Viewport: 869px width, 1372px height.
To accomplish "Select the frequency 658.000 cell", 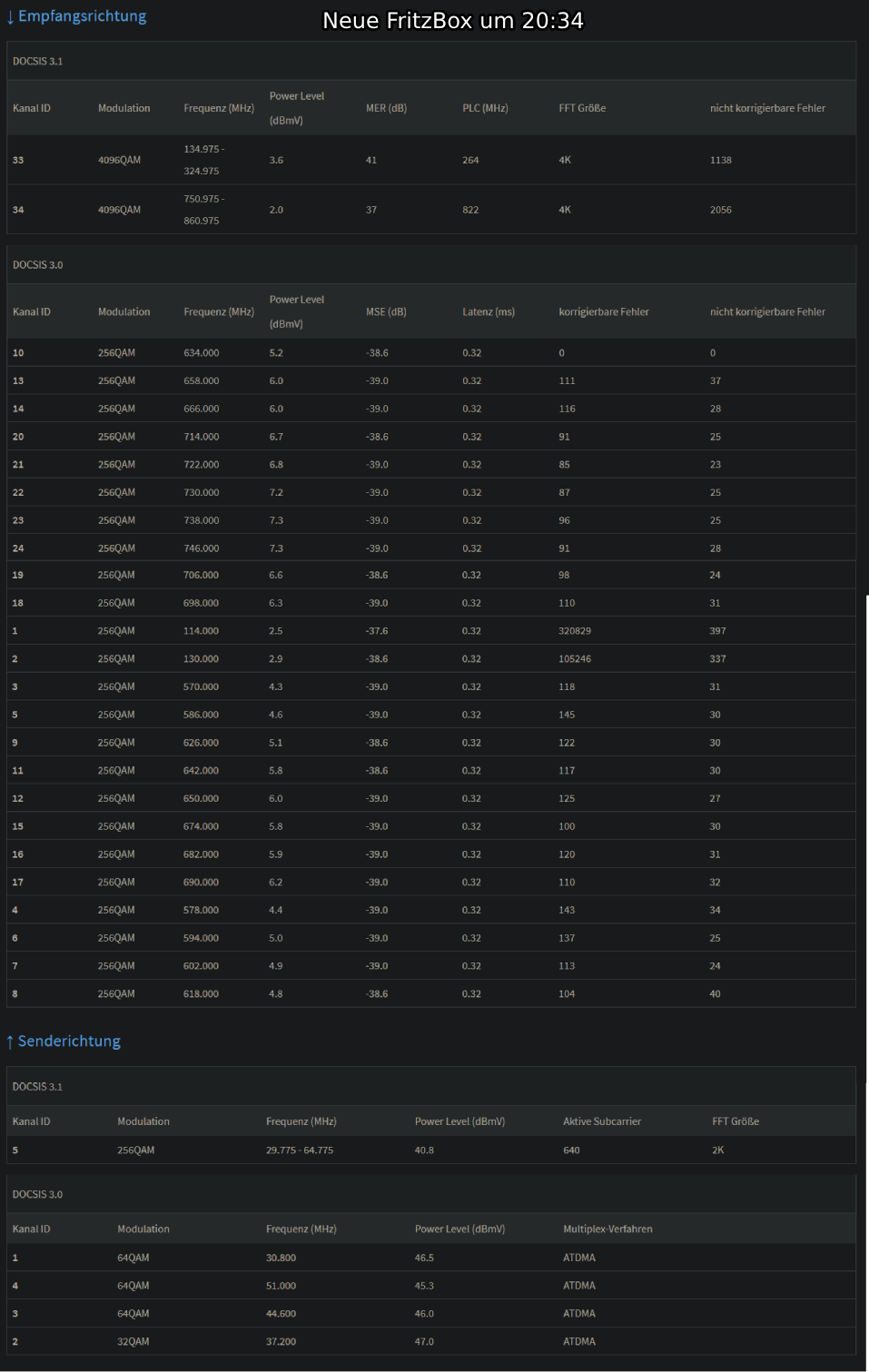I will (202, 381).
